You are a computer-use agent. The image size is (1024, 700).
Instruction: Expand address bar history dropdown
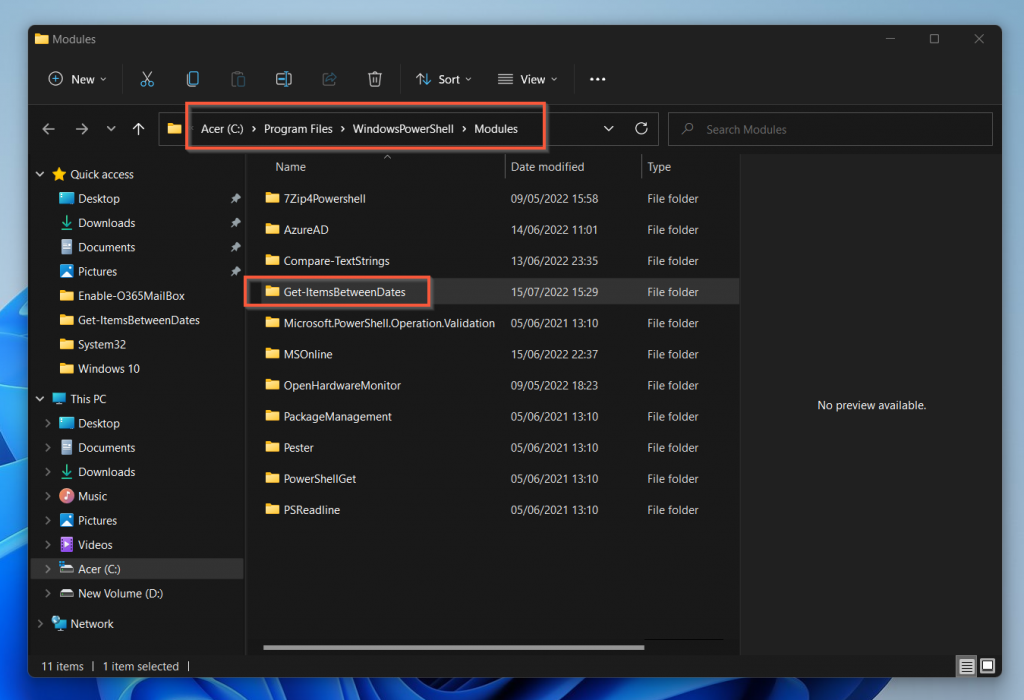[609, 129]
